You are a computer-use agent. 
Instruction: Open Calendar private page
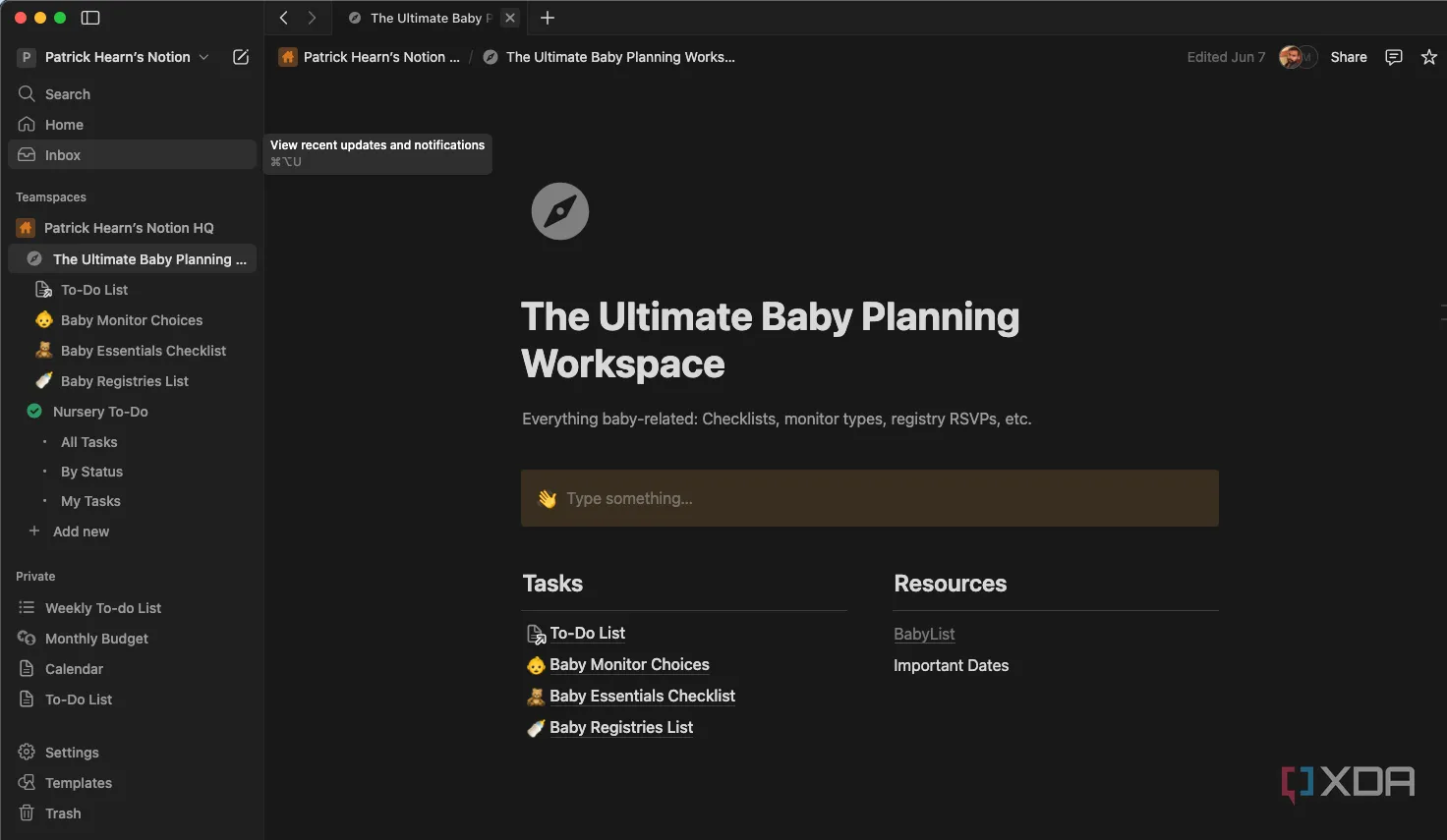132,669
